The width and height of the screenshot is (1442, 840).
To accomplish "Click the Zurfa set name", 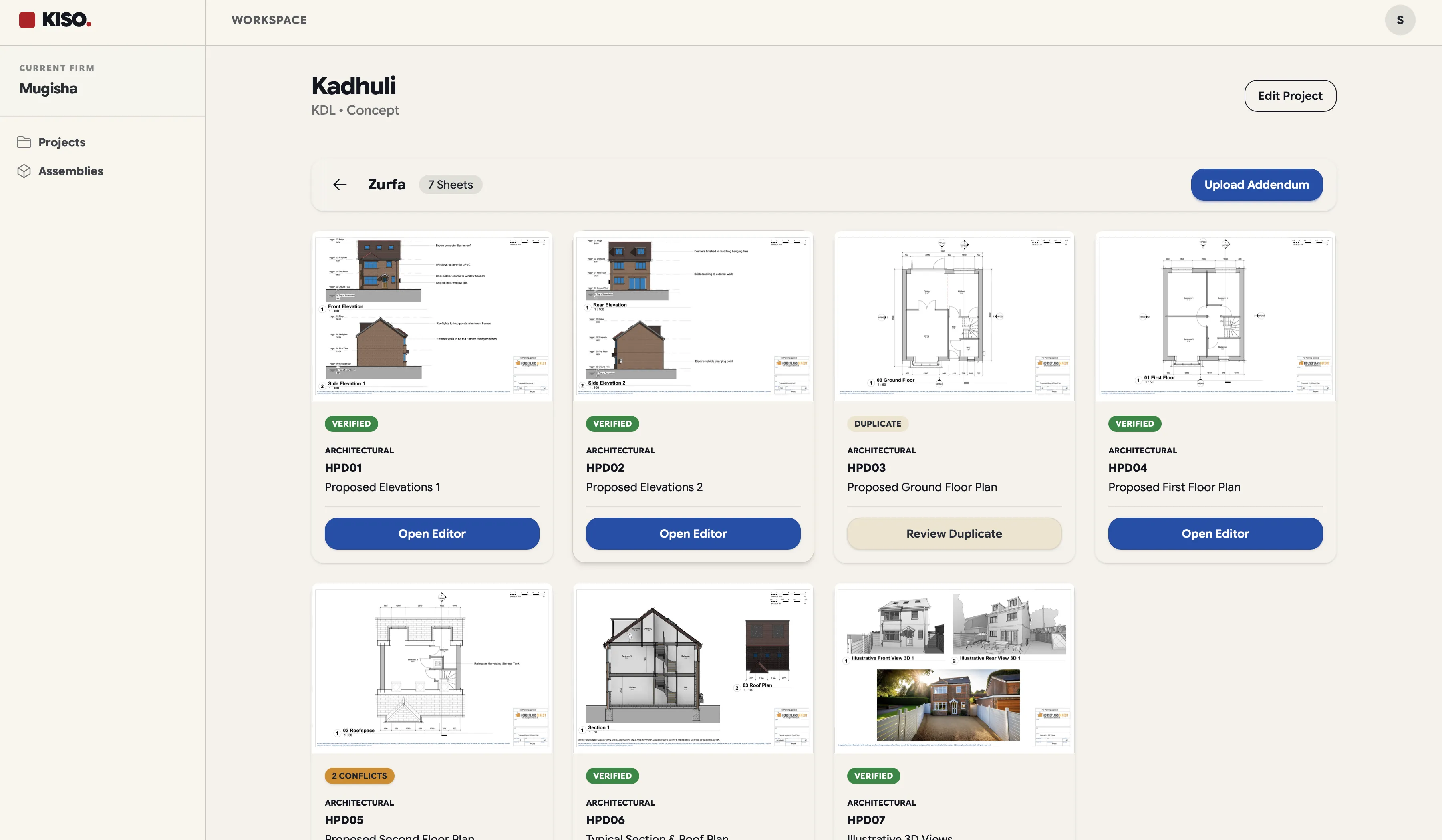I will coord(386,185).
